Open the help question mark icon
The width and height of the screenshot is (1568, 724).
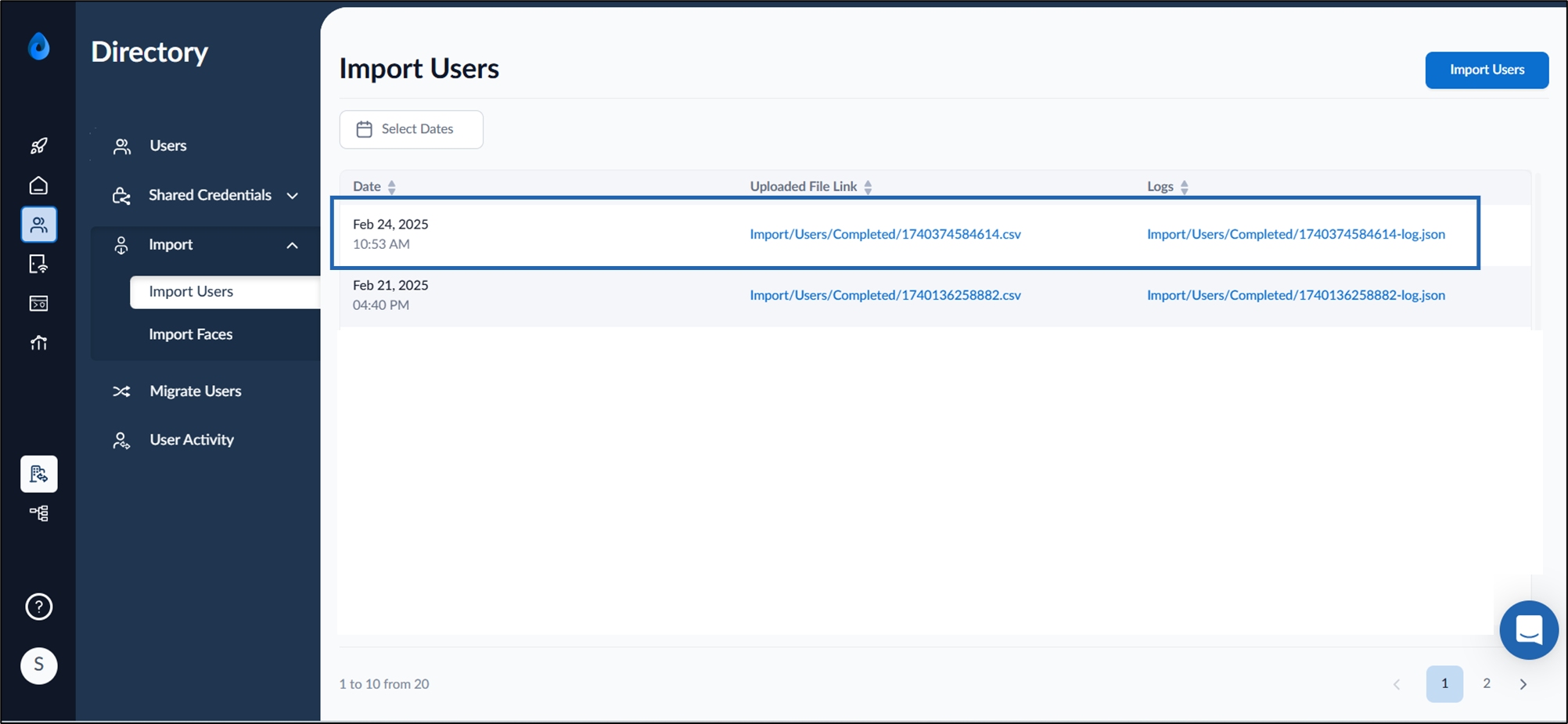pos(38,607)
